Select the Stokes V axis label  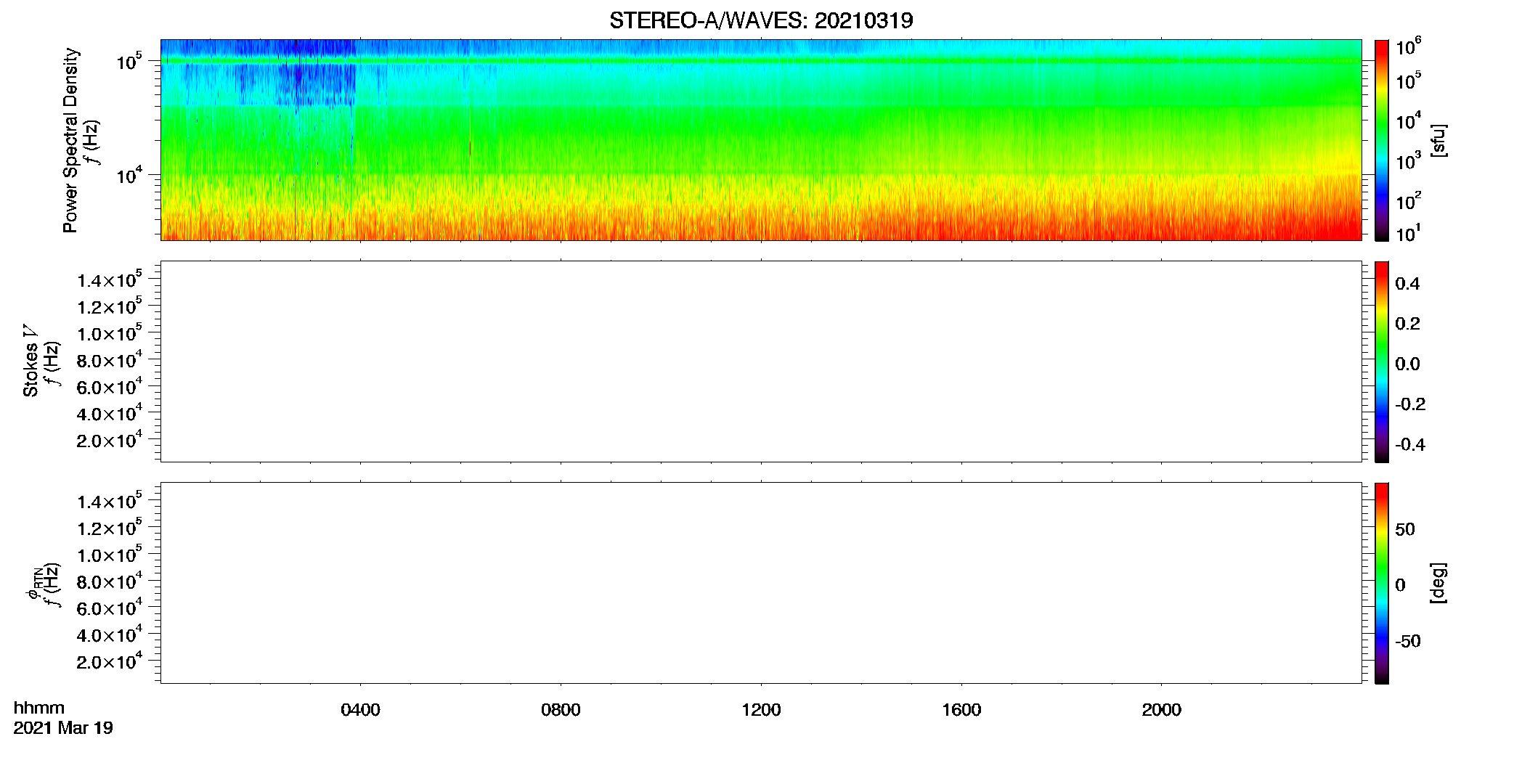pyautogui.click(x=30, y=361)
